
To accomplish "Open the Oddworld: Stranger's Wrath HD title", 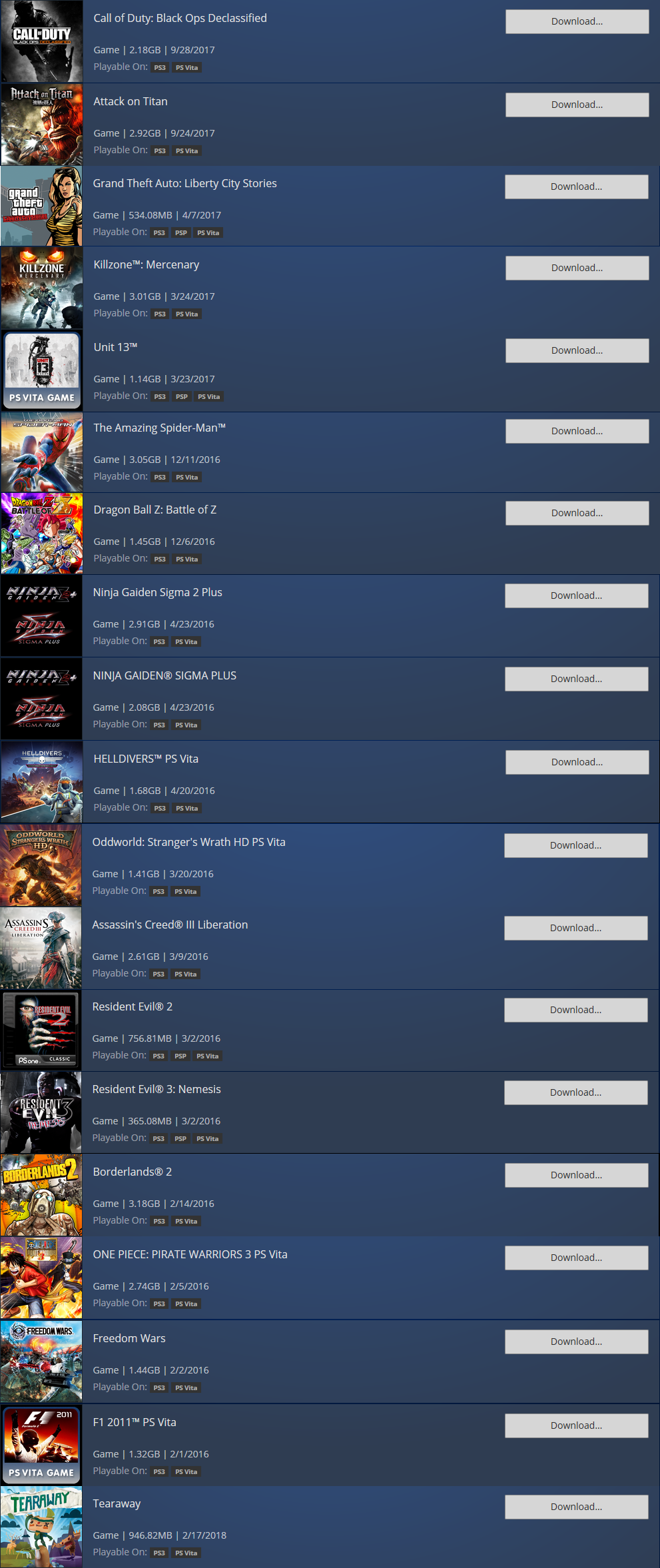I will [x=189, y=842].
